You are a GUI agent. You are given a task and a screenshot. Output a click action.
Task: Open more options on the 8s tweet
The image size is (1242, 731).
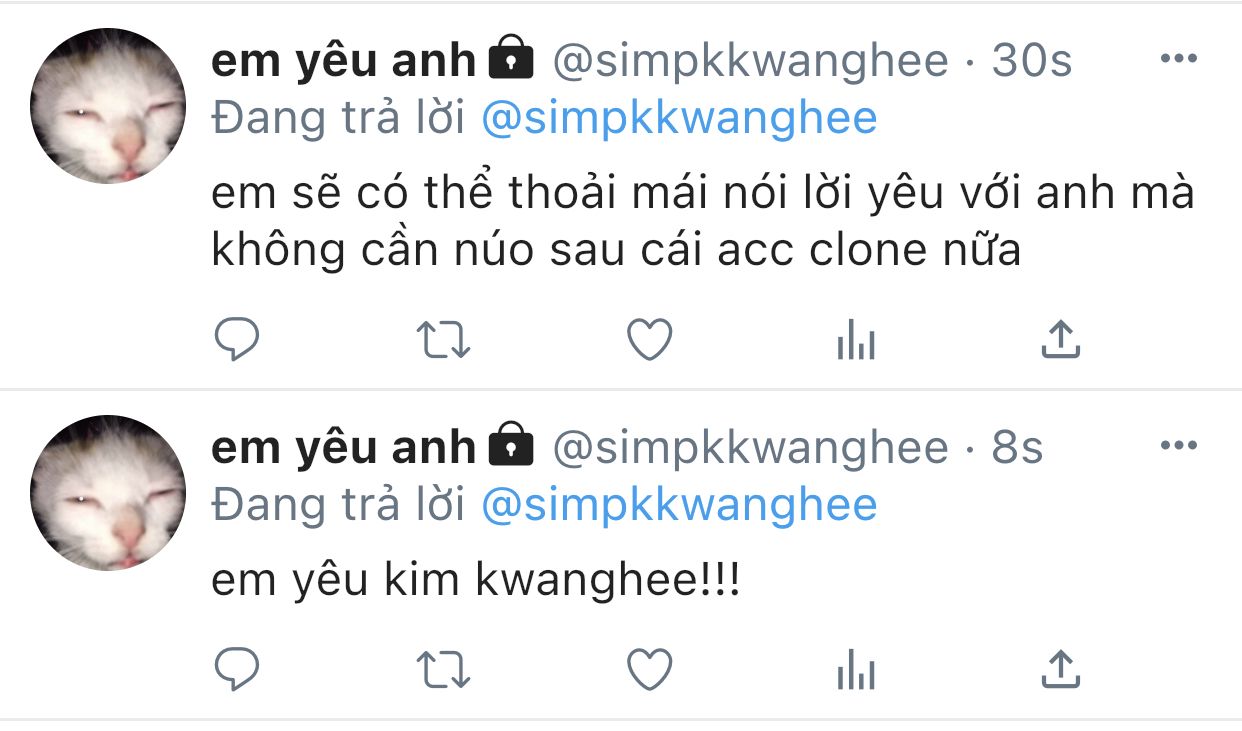tap(1178, 445)
